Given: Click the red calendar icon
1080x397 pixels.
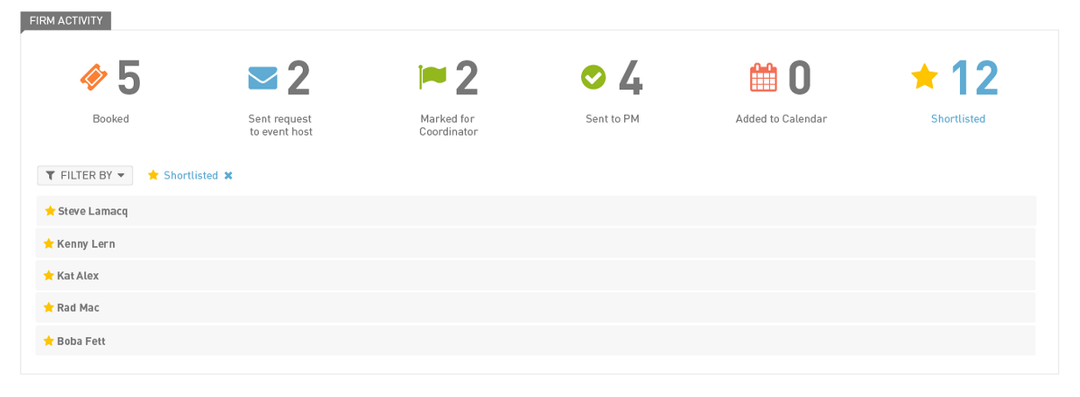Looking at the screenshot, I should (x=763, y=77).
